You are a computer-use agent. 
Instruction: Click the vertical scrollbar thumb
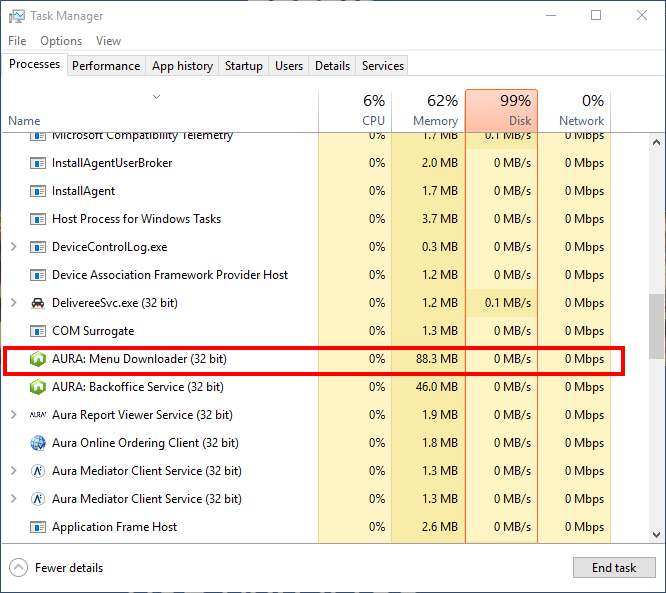pos(656,327)
